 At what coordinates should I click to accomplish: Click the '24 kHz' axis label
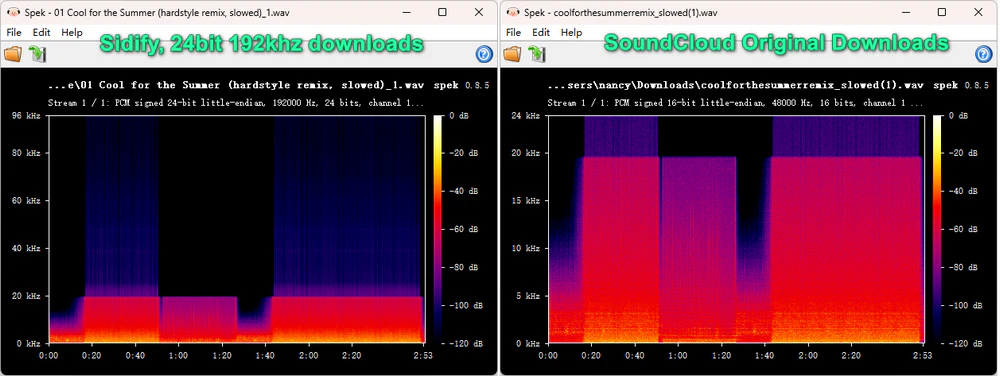point(526,116)
